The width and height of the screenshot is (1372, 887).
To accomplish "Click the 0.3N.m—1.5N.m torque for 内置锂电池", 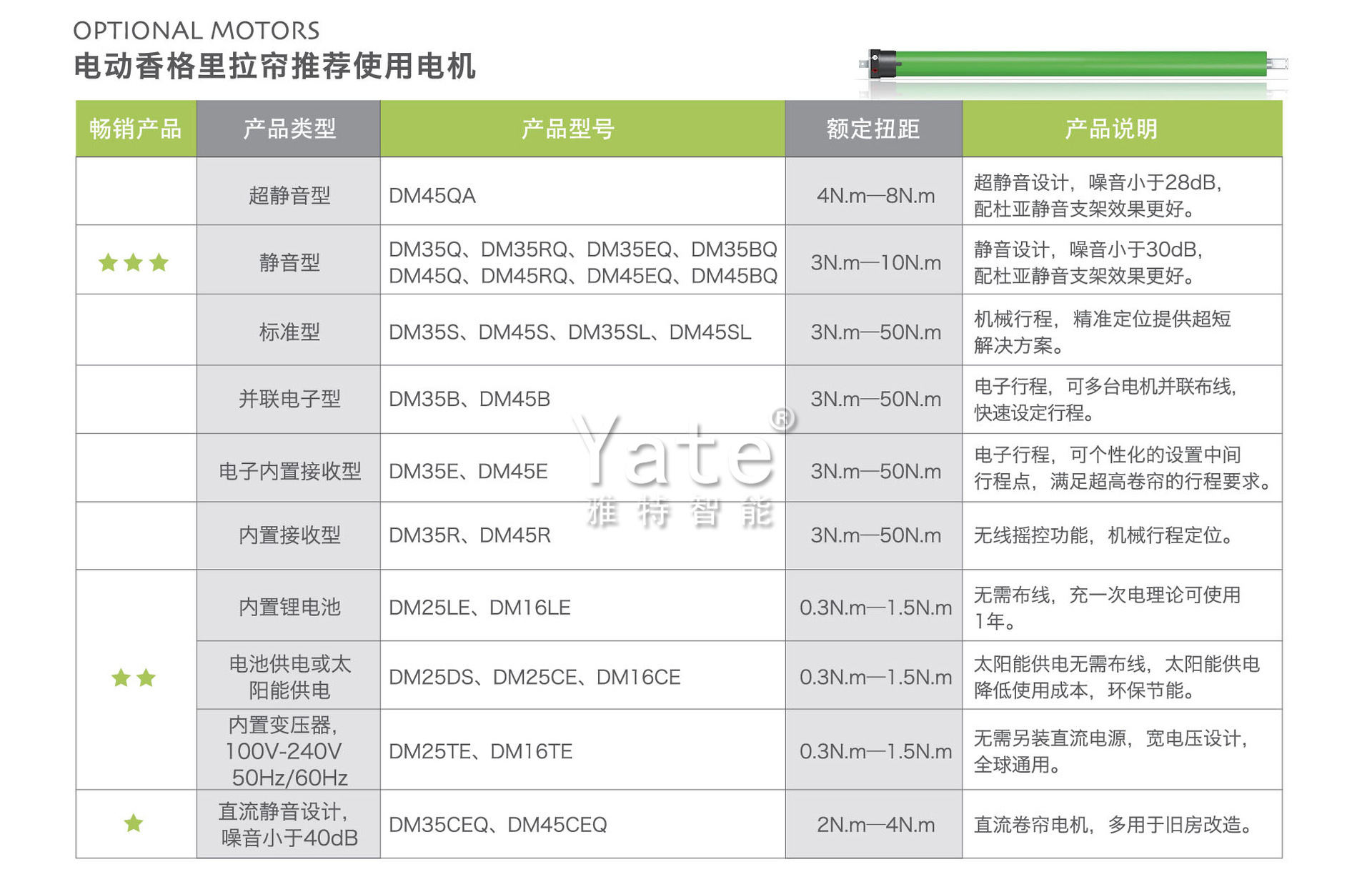I will (875, 608).
